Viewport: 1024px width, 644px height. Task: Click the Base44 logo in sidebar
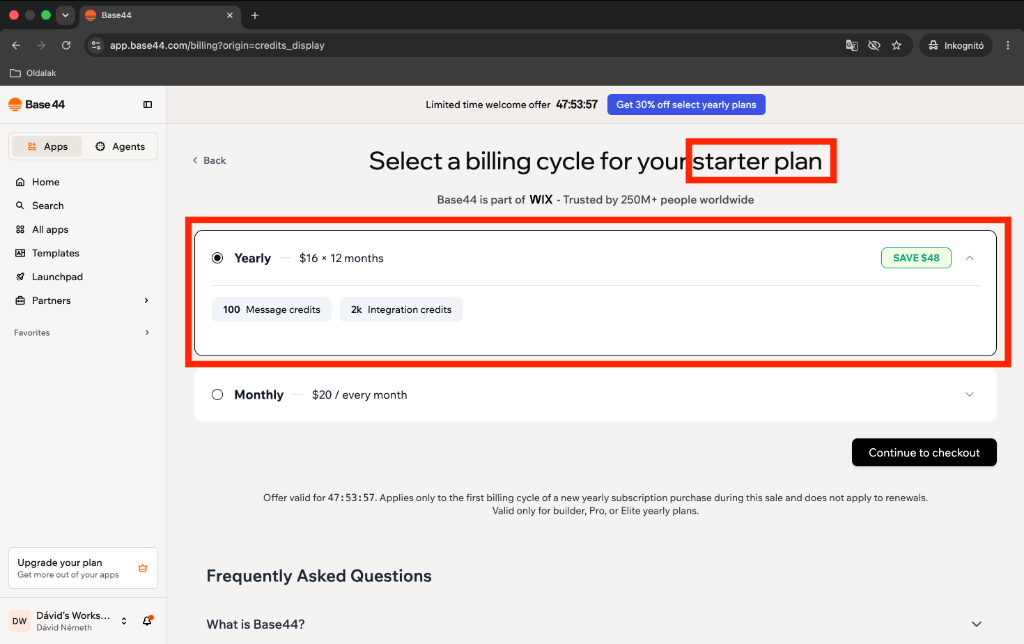37,105
